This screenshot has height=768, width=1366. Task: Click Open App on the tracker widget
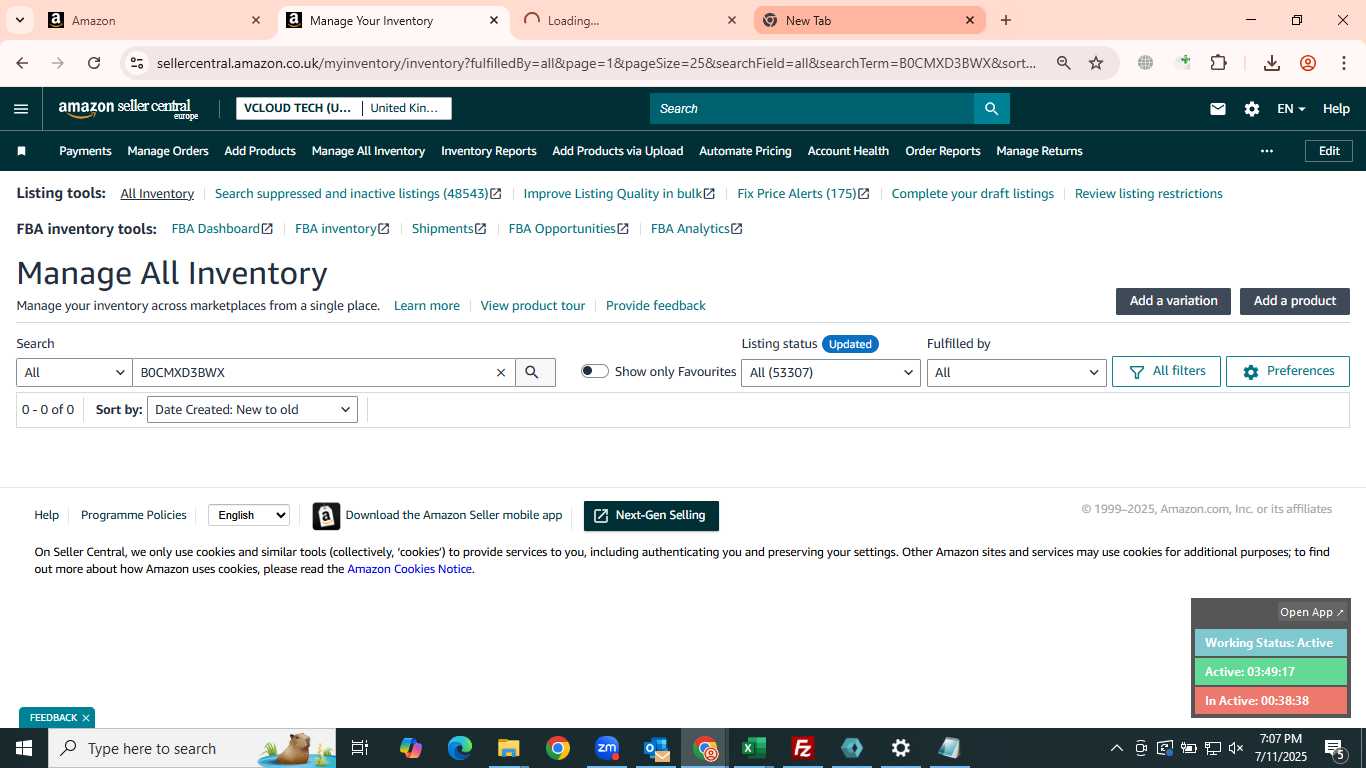click(x=1312, y=612)
